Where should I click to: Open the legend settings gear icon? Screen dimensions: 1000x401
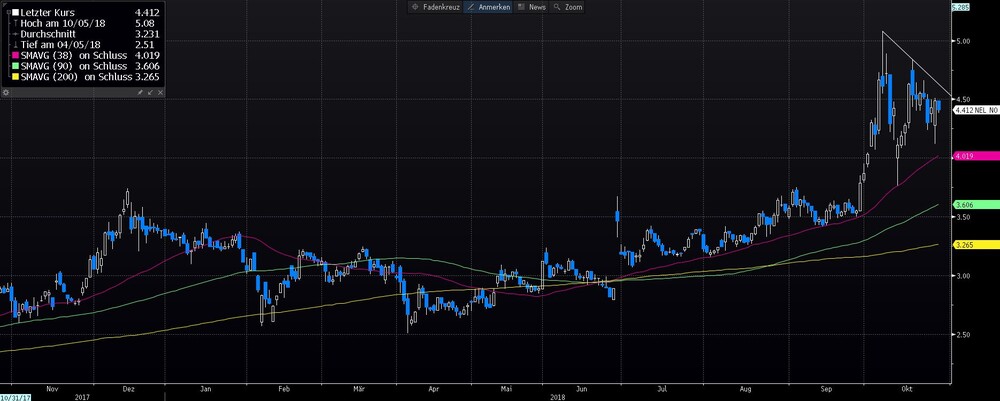pos(6,92)
